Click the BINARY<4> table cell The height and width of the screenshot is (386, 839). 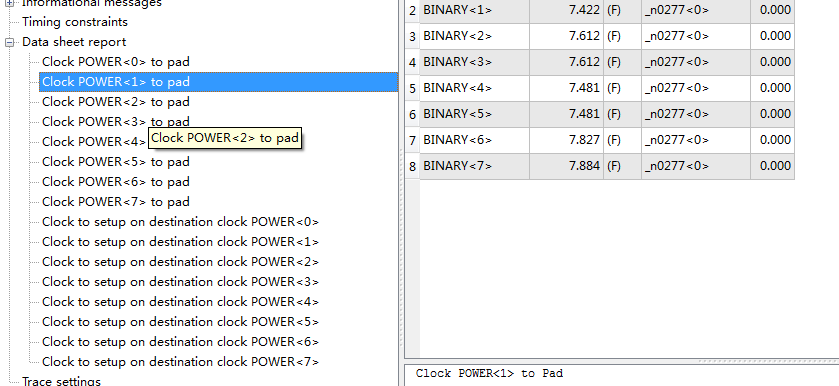[475, 88]
